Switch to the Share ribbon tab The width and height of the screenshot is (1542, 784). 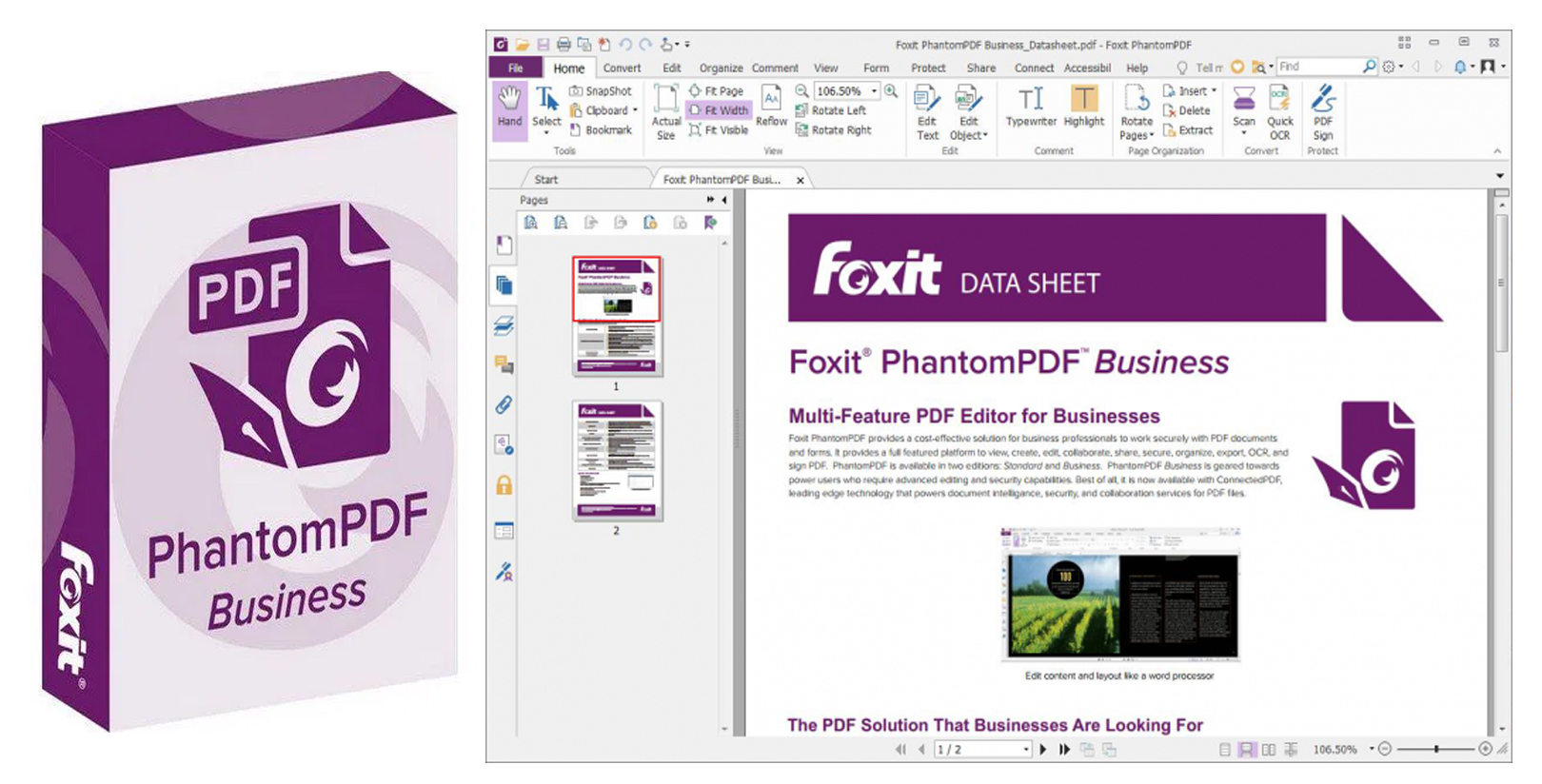(980, 68)
